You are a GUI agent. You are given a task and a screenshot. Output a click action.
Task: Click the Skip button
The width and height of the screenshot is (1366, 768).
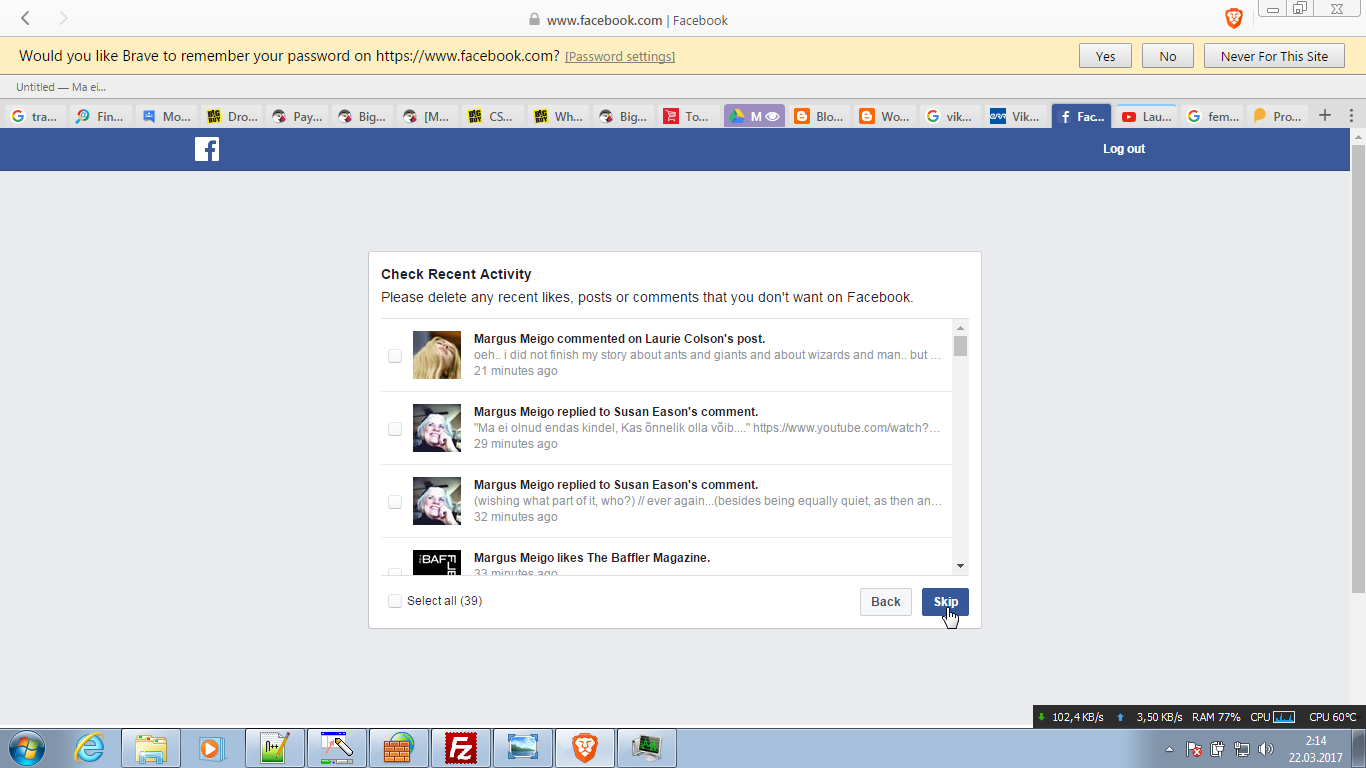[x=945, y=601]
